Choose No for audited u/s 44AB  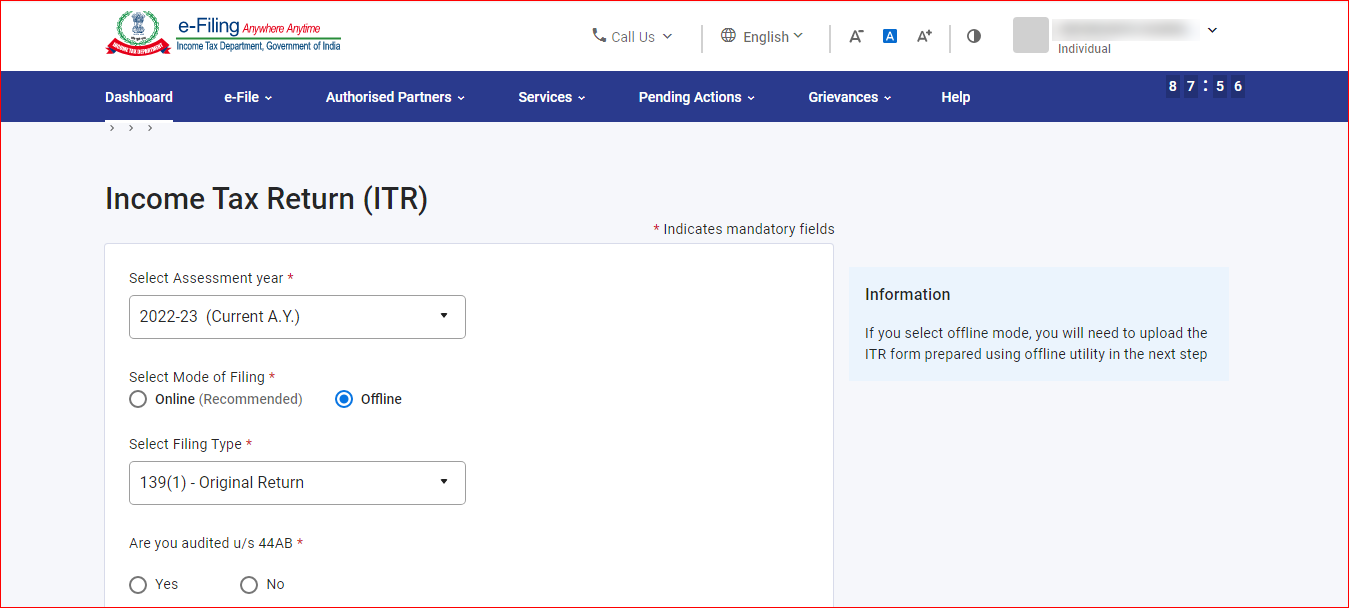pos(249,585)
